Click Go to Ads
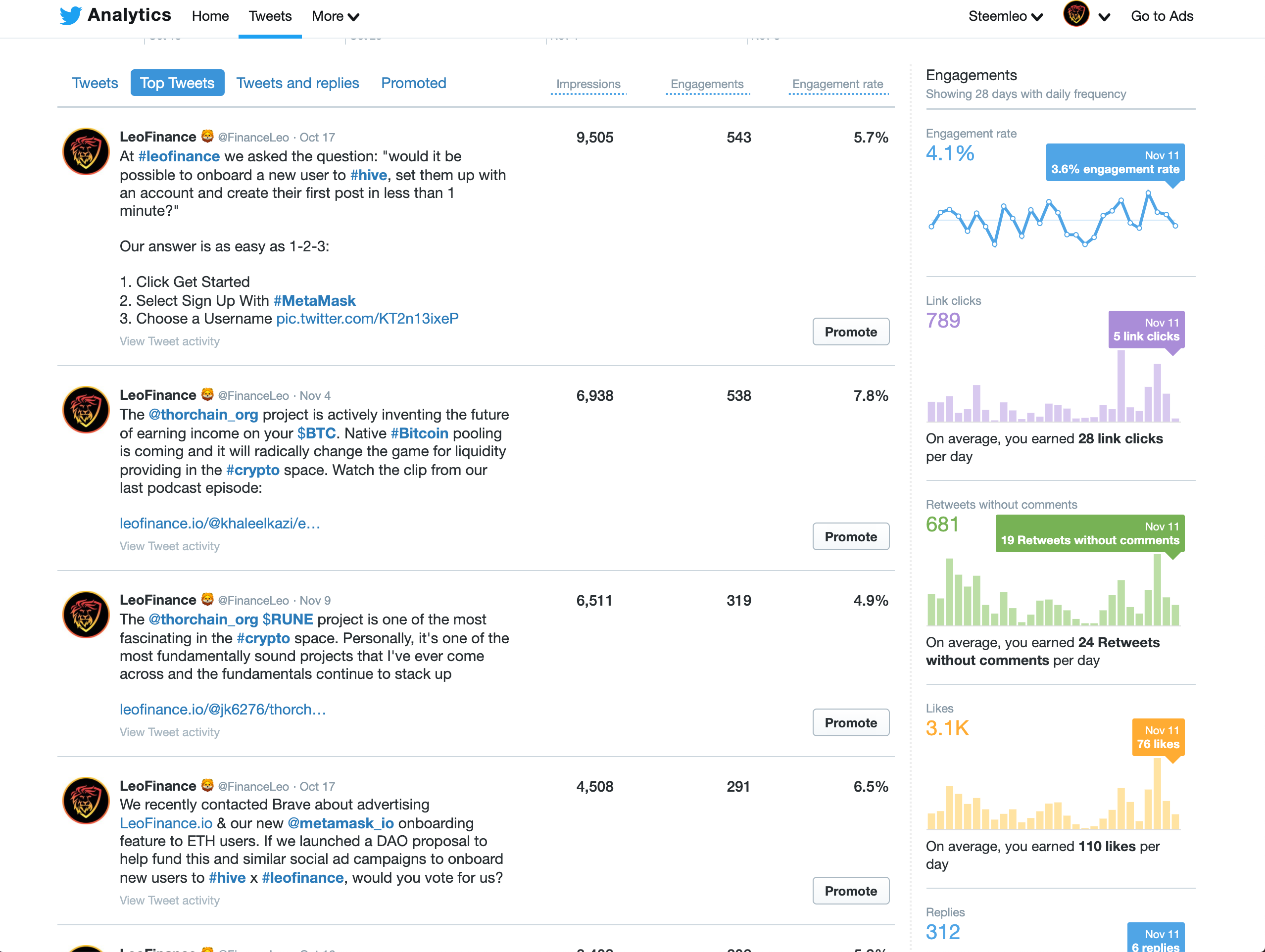 click(x=1162, y=17)
